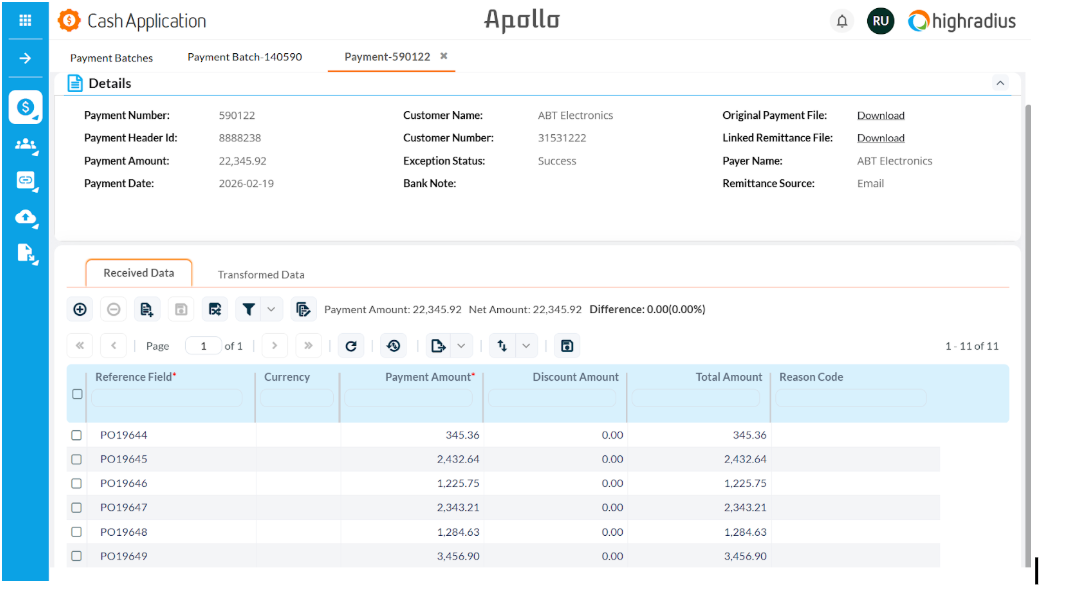The width and height of the screenshot is (1078, 589).
Task: Open the app grid launcher icon
Action: tap(25, 21)
